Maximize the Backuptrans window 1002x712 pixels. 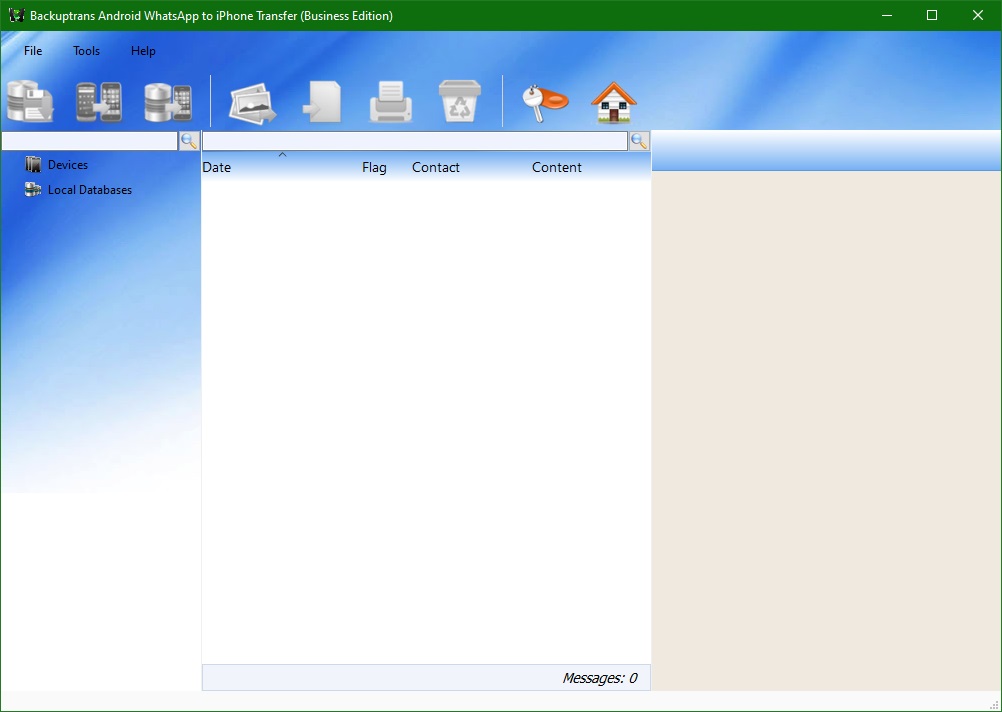(x=932, y=15)
